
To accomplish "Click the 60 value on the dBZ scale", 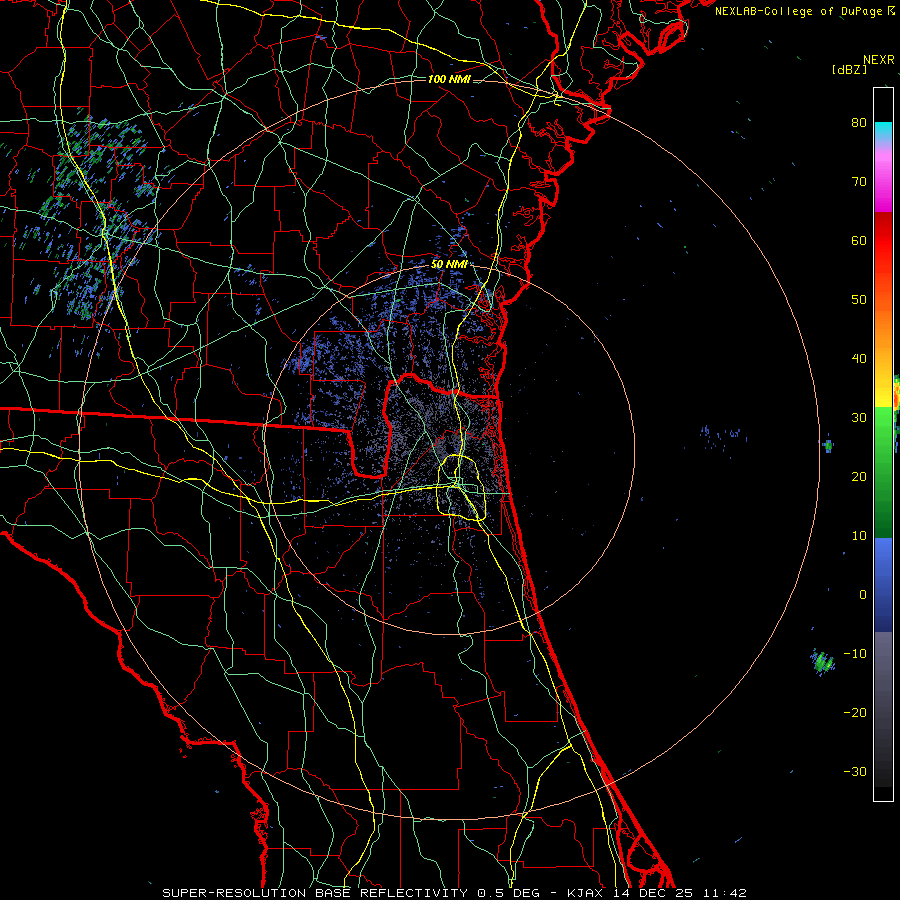I will coord(859,240).
